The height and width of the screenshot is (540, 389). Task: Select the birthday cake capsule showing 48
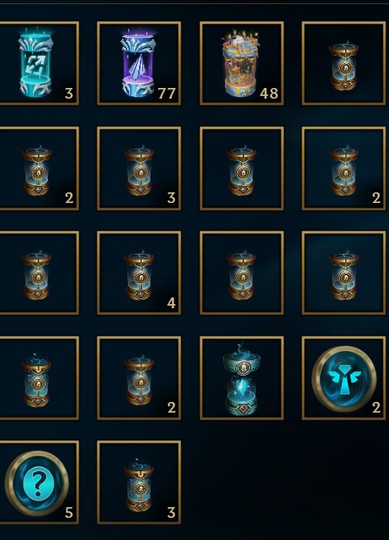[242, 63]
